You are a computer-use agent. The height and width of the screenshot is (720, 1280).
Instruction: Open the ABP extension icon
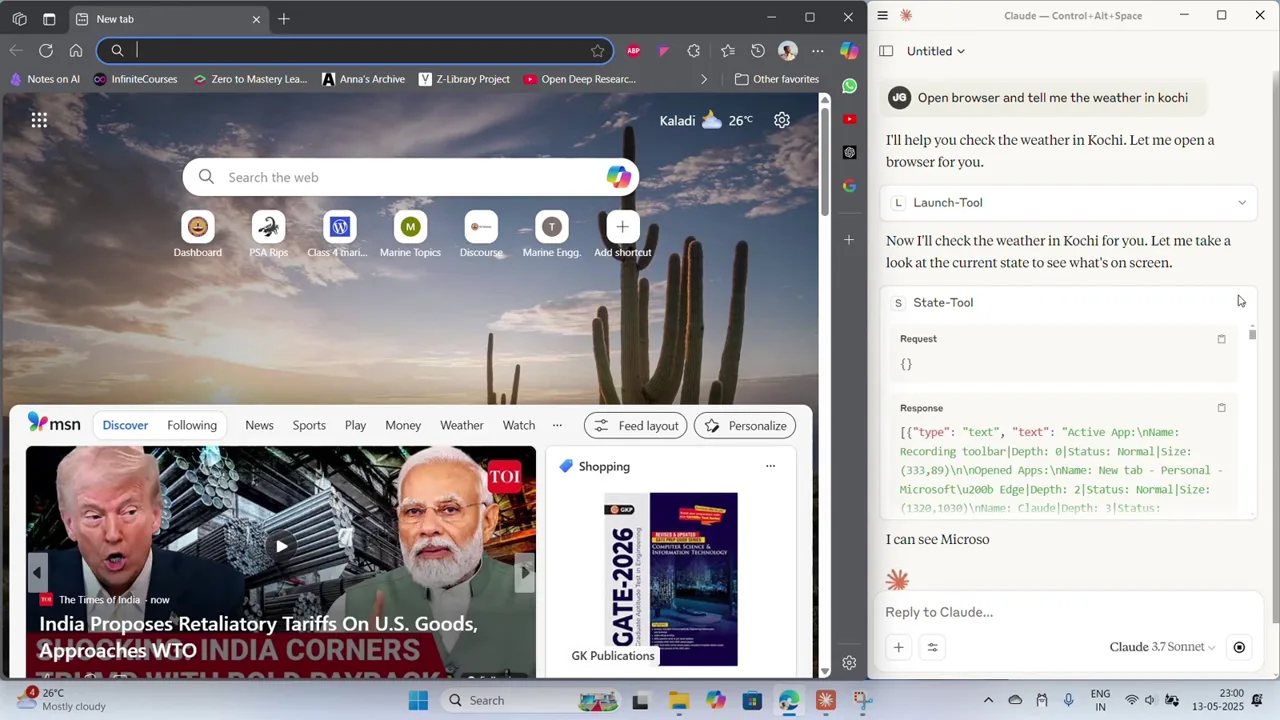pos(633,50)
